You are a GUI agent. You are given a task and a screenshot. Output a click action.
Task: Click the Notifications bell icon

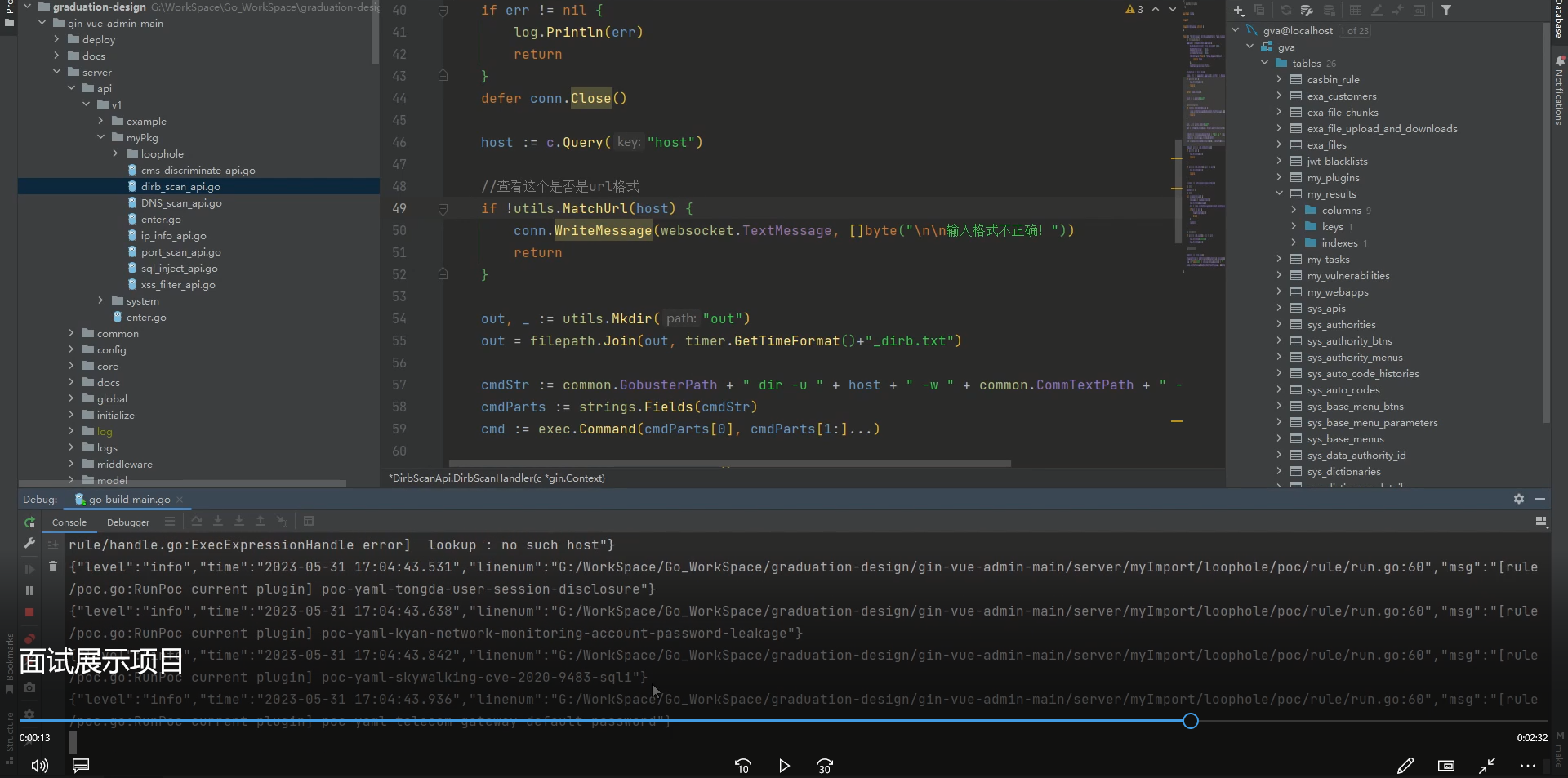[1560, 61]
